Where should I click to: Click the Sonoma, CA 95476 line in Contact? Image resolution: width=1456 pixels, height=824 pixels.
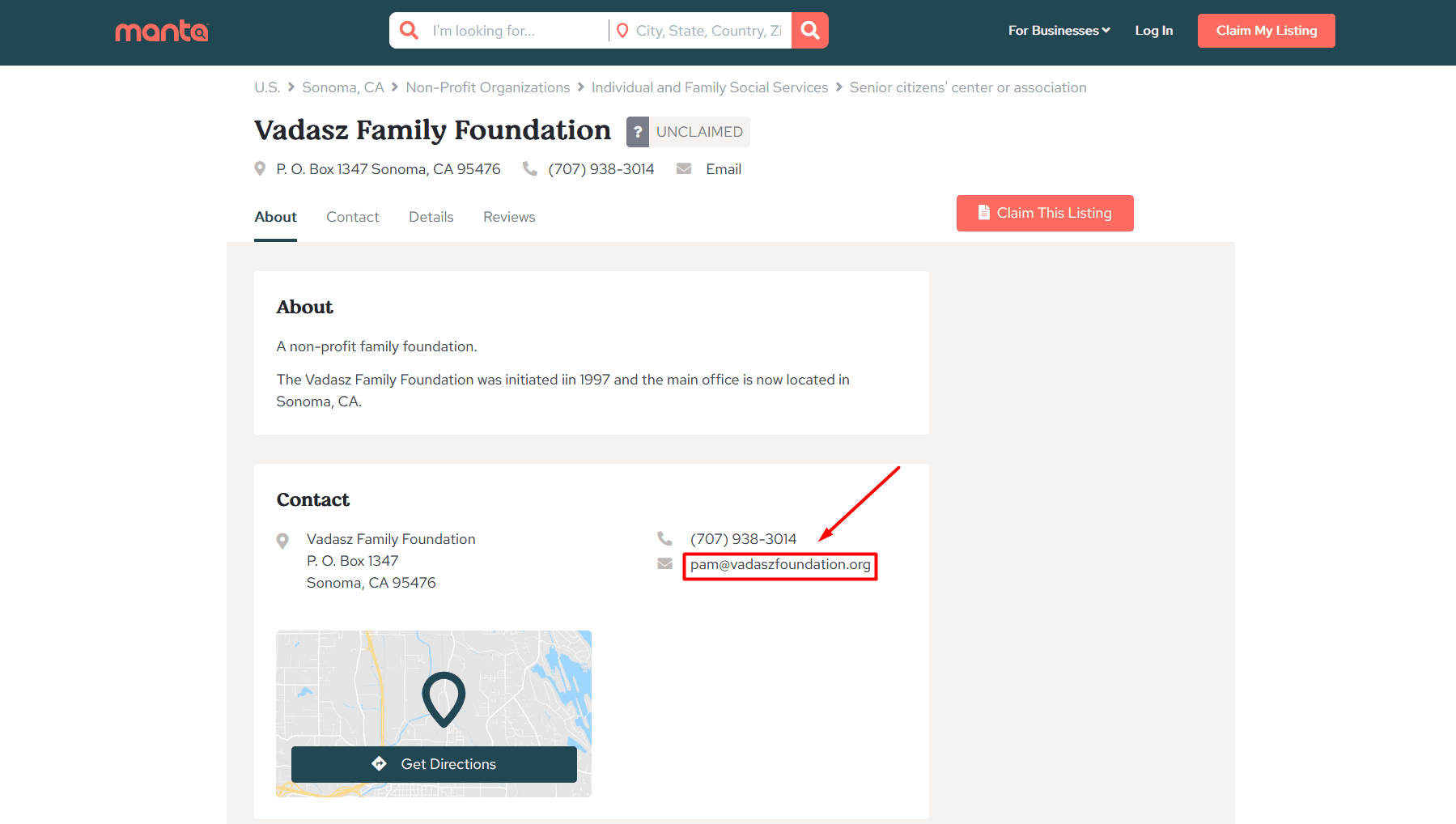371,583
